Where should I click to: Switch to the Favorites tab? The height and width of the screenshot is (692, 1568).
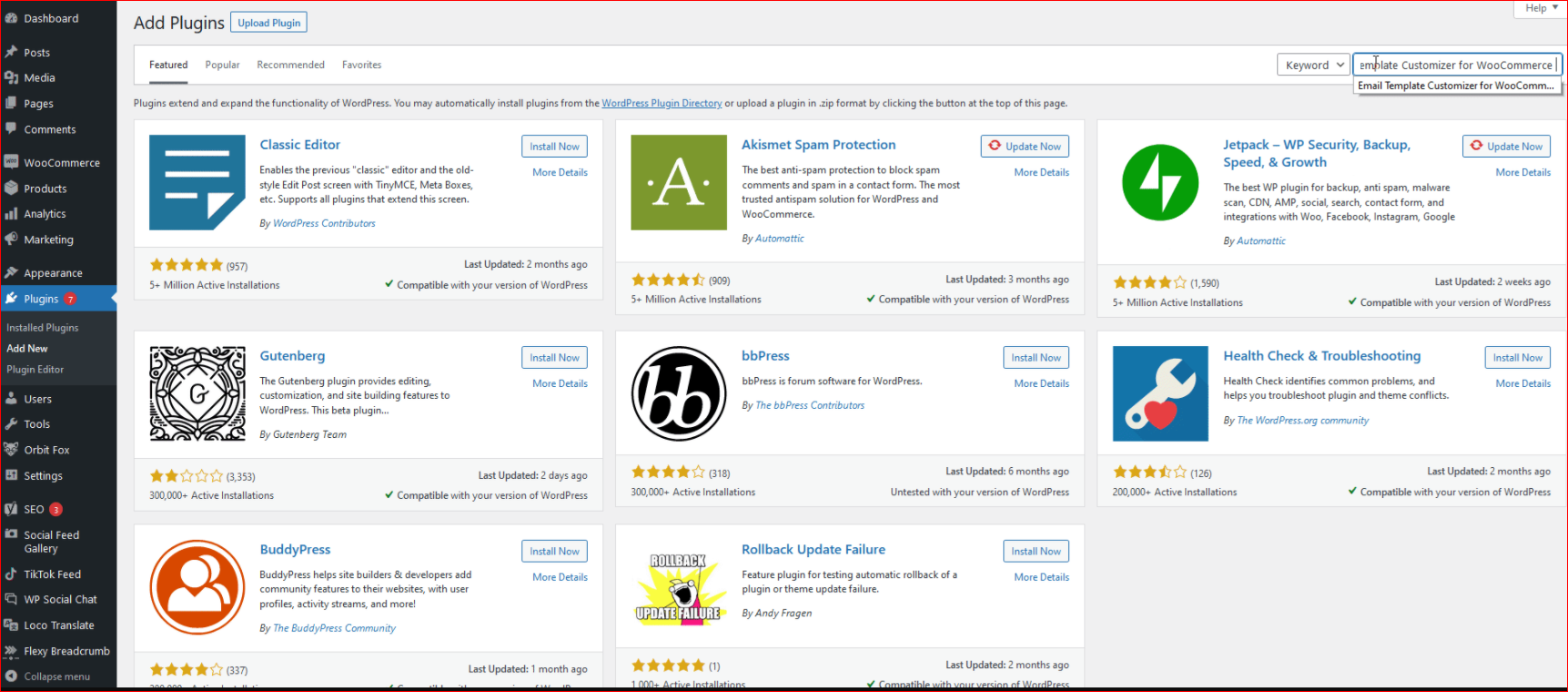point(361,65)
